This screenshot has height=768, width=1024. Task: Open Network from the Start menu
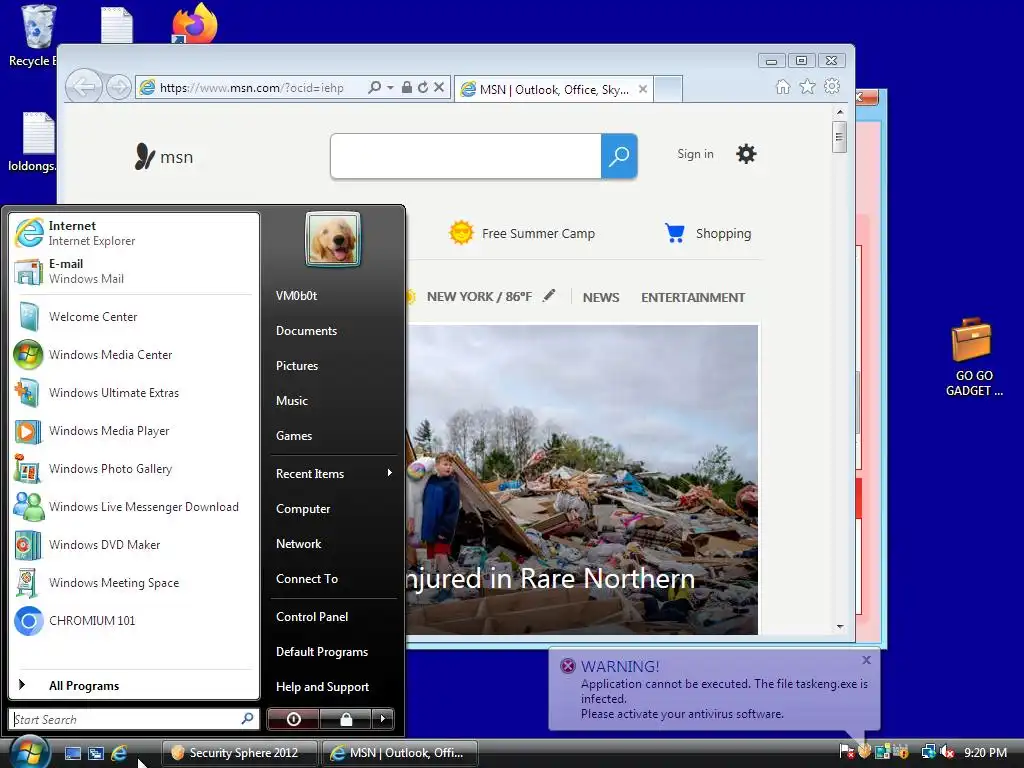pos(333,544)
